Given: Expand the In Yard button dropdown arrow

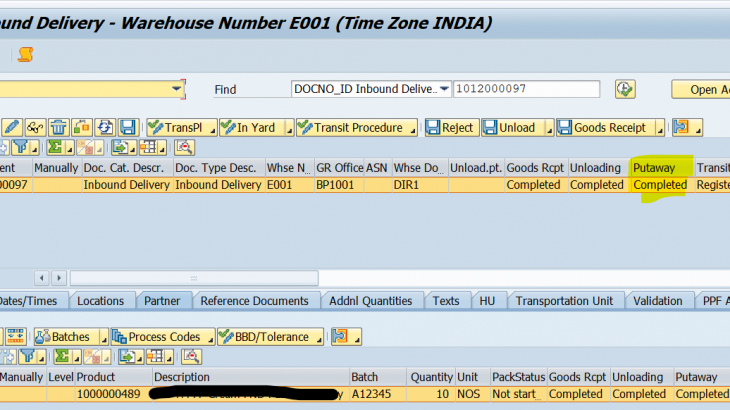Looking at the screenshot, I should coord(289,129).
